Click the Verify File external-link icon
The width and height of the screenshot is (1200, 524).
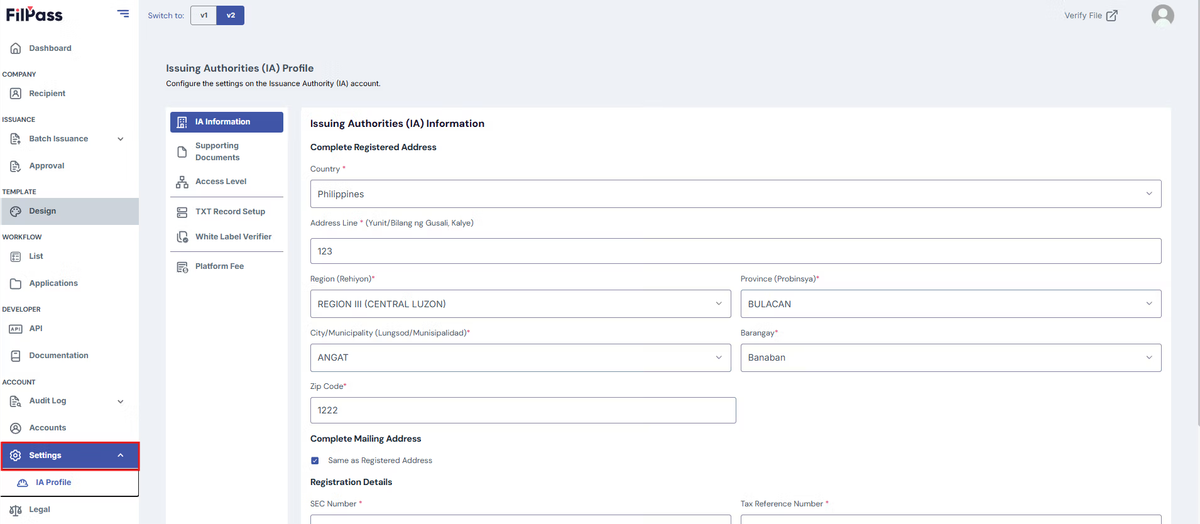tap(1112, 15)
